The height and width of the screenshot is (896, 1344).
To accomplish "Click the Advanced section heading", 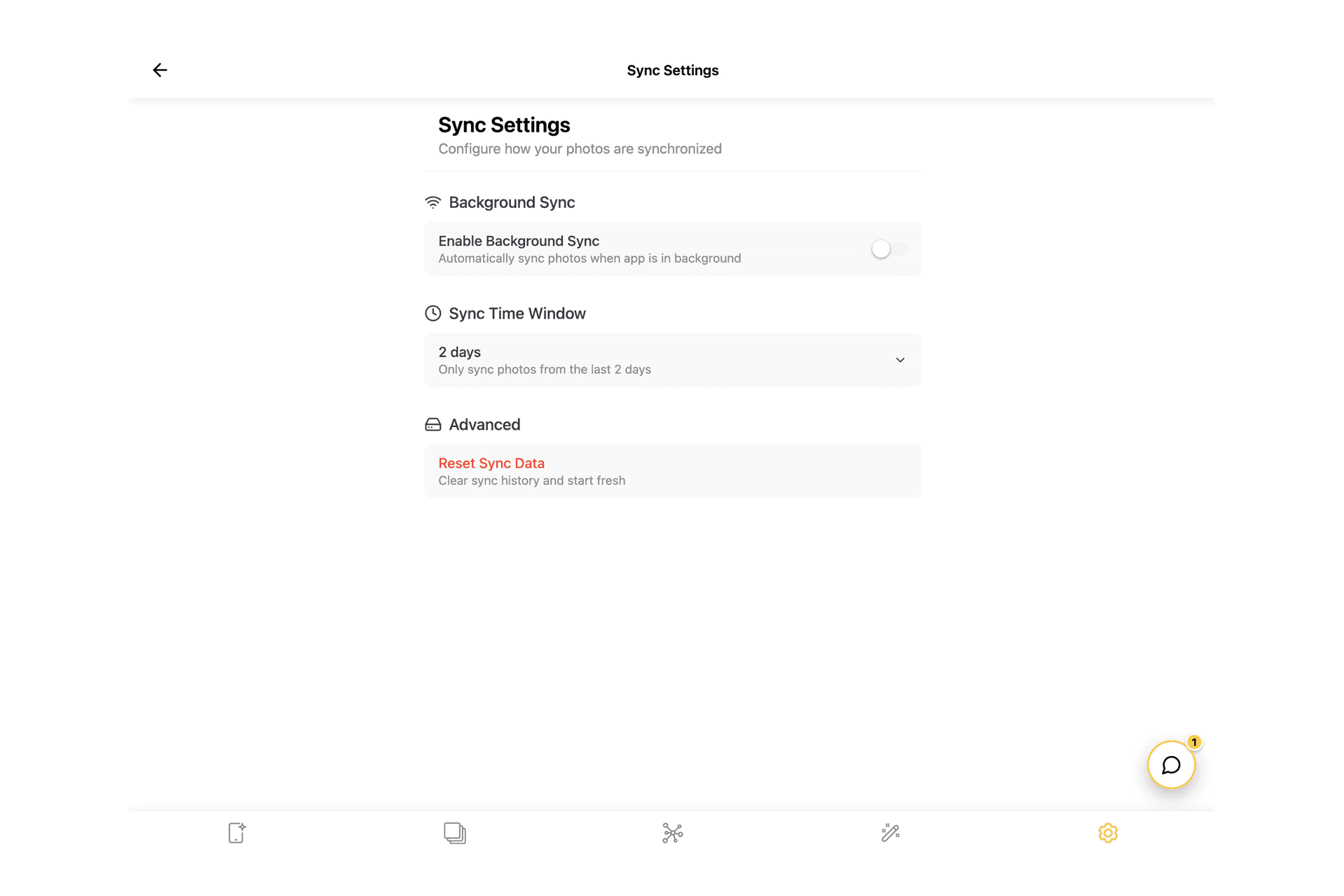I will 484,425.
